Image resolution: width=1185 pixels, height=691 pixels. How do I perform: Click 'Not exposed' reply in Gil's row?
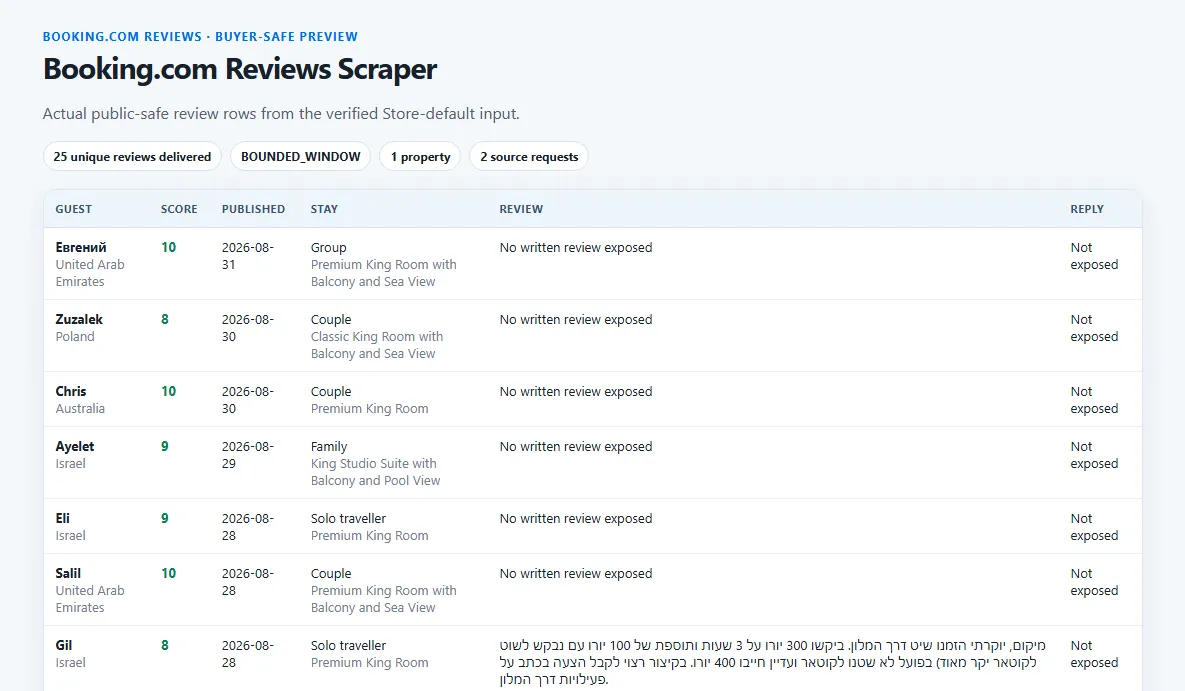coord(1094,654)
